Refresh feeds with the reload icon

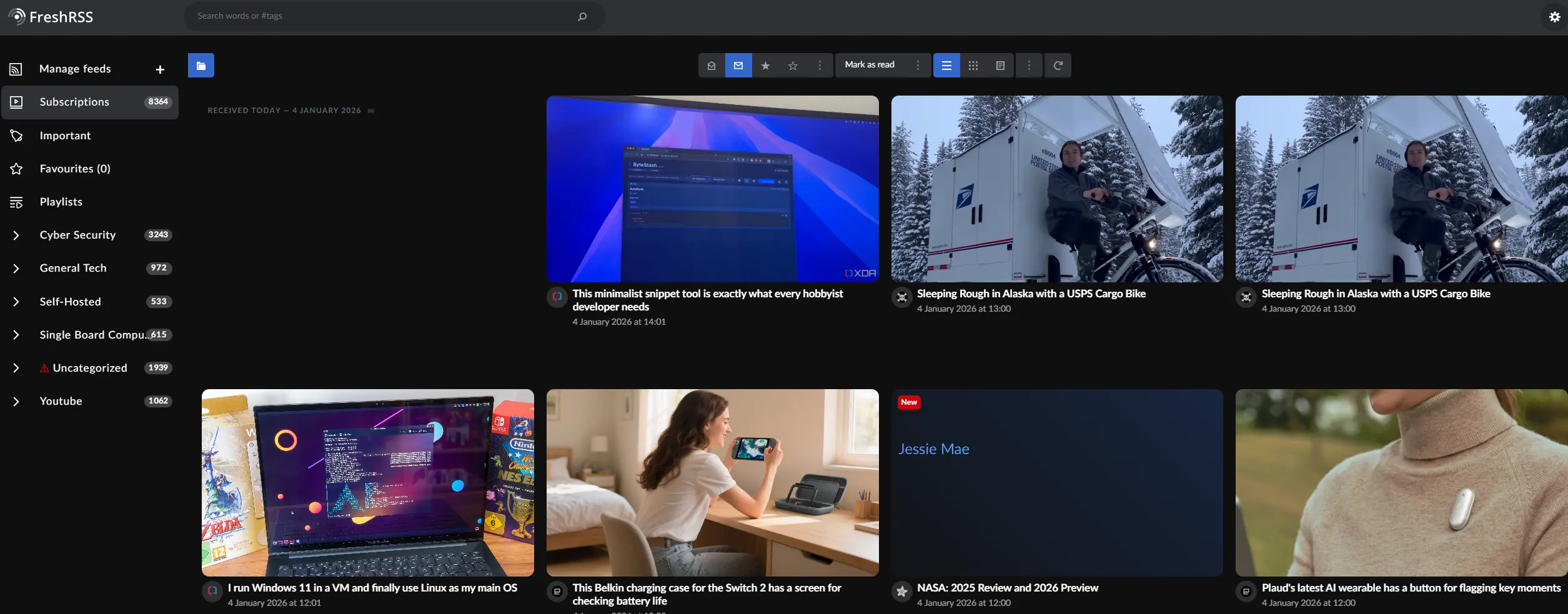[1058, 66]
